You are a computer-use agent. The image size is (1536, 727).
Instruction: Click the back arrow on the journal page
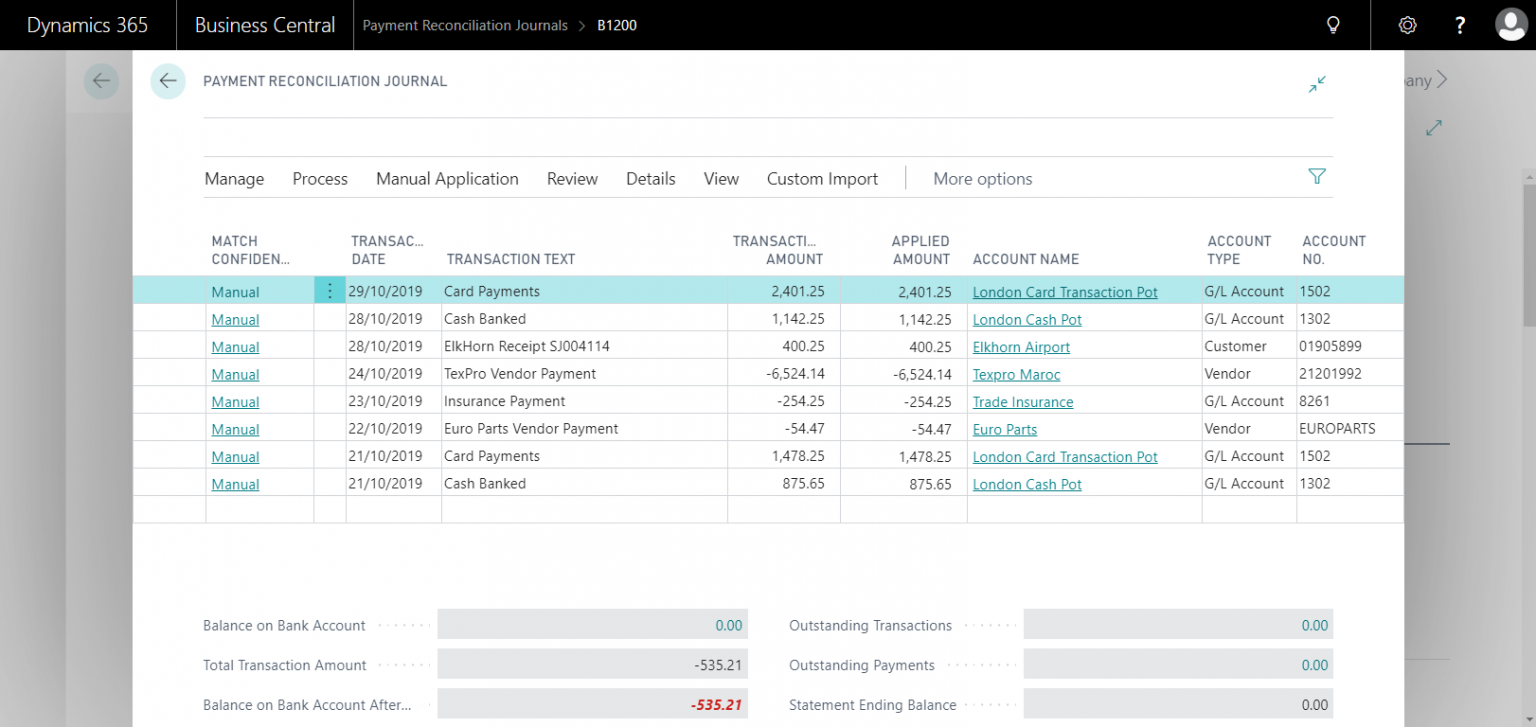168,81
